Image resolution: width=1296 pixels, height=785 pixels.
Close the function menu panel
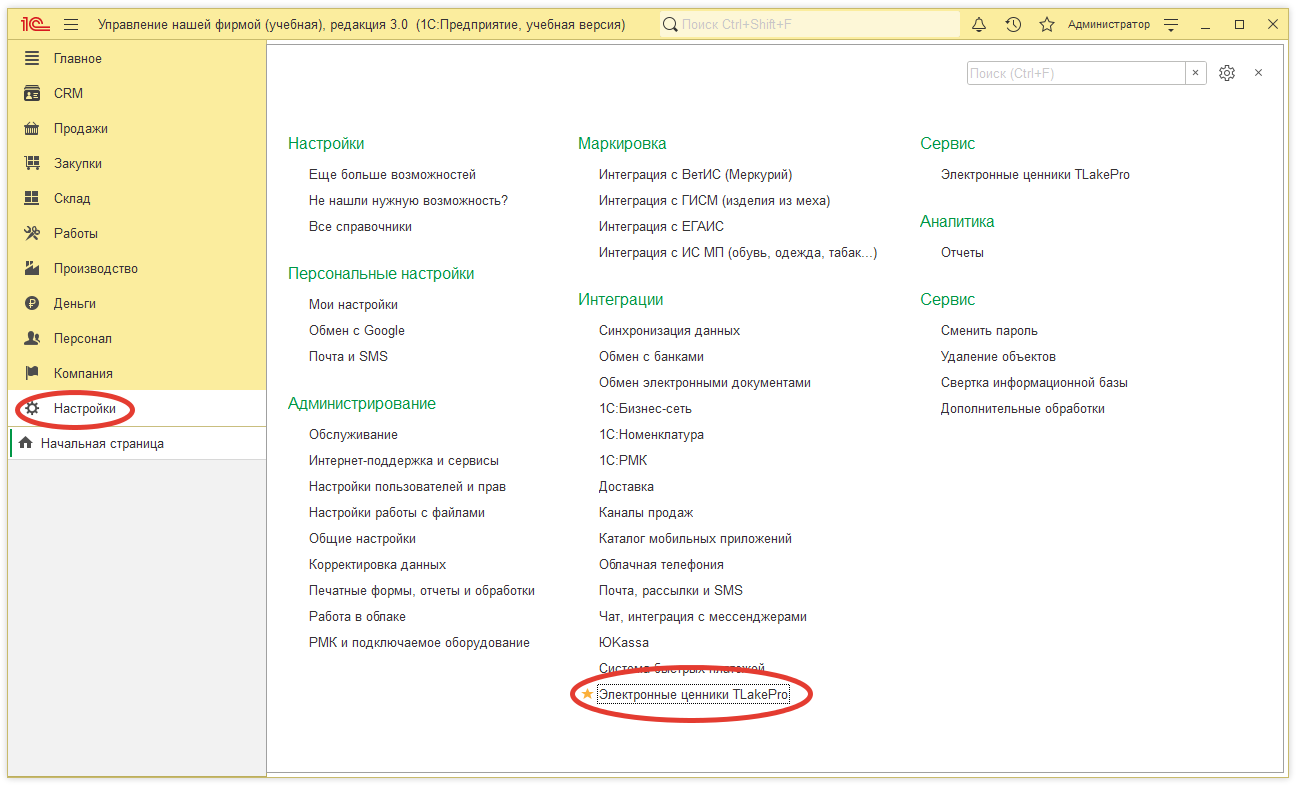[x=1258, y=73]
